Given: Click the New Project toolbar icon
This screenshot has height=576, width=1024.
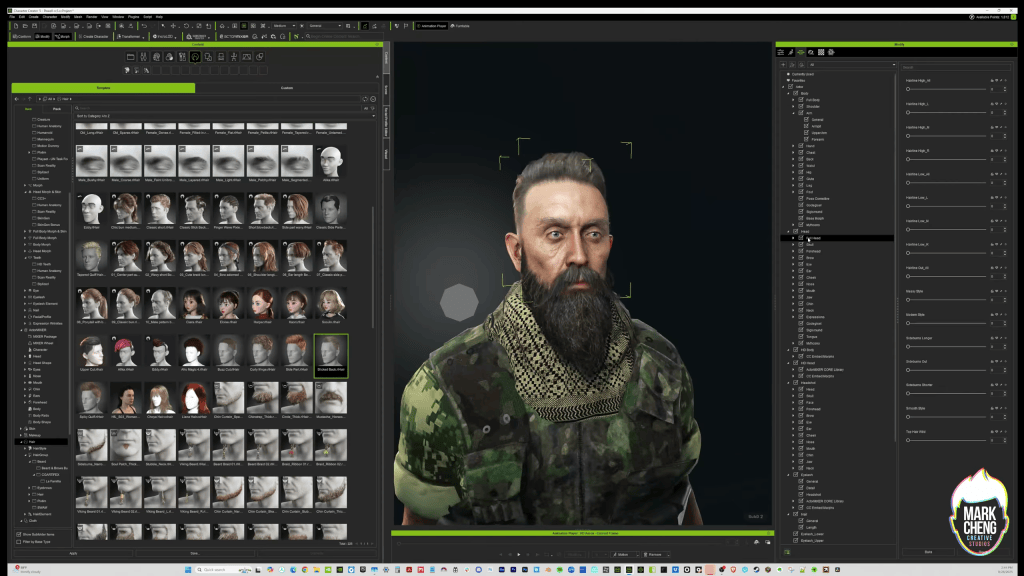Looking at the screenshot, I should click(16, 26).
